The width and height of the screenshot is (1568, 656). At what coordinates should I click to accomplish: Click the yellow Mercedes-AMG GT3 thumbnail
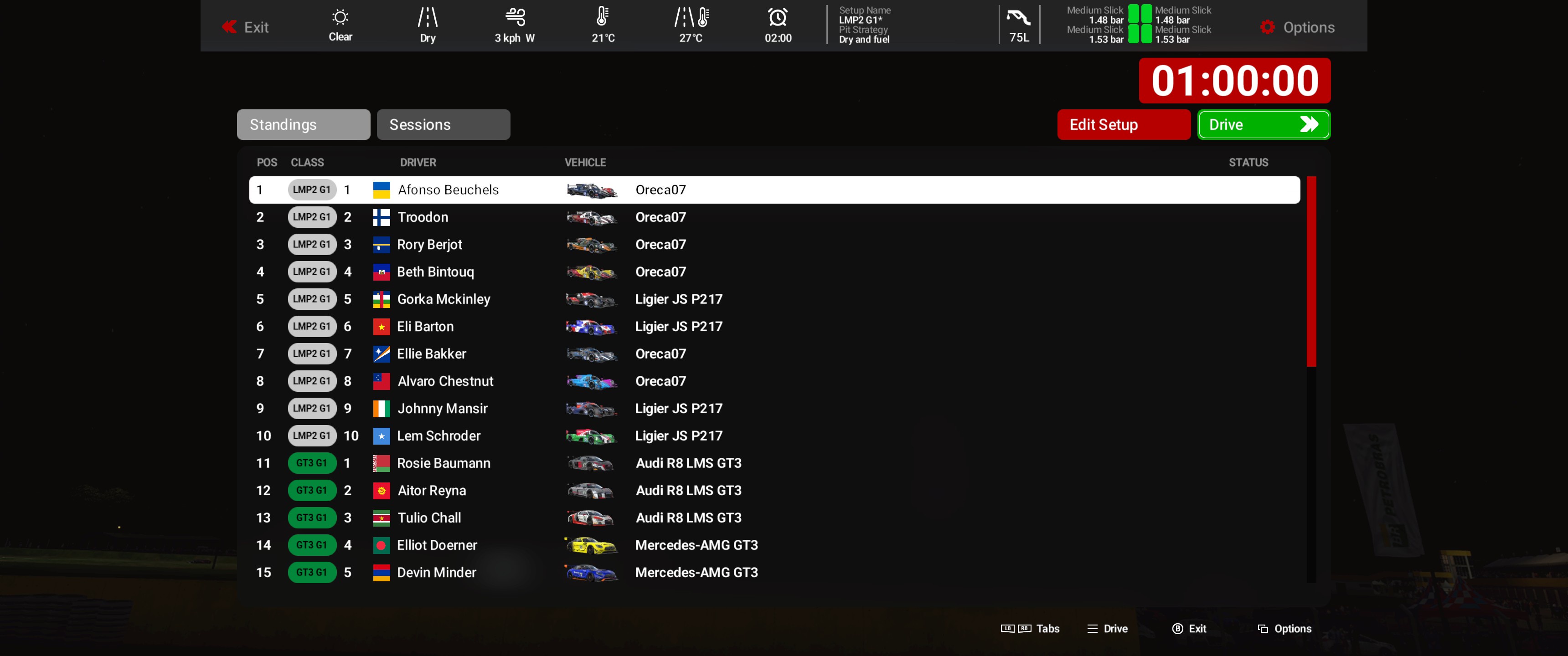[591, 545]
